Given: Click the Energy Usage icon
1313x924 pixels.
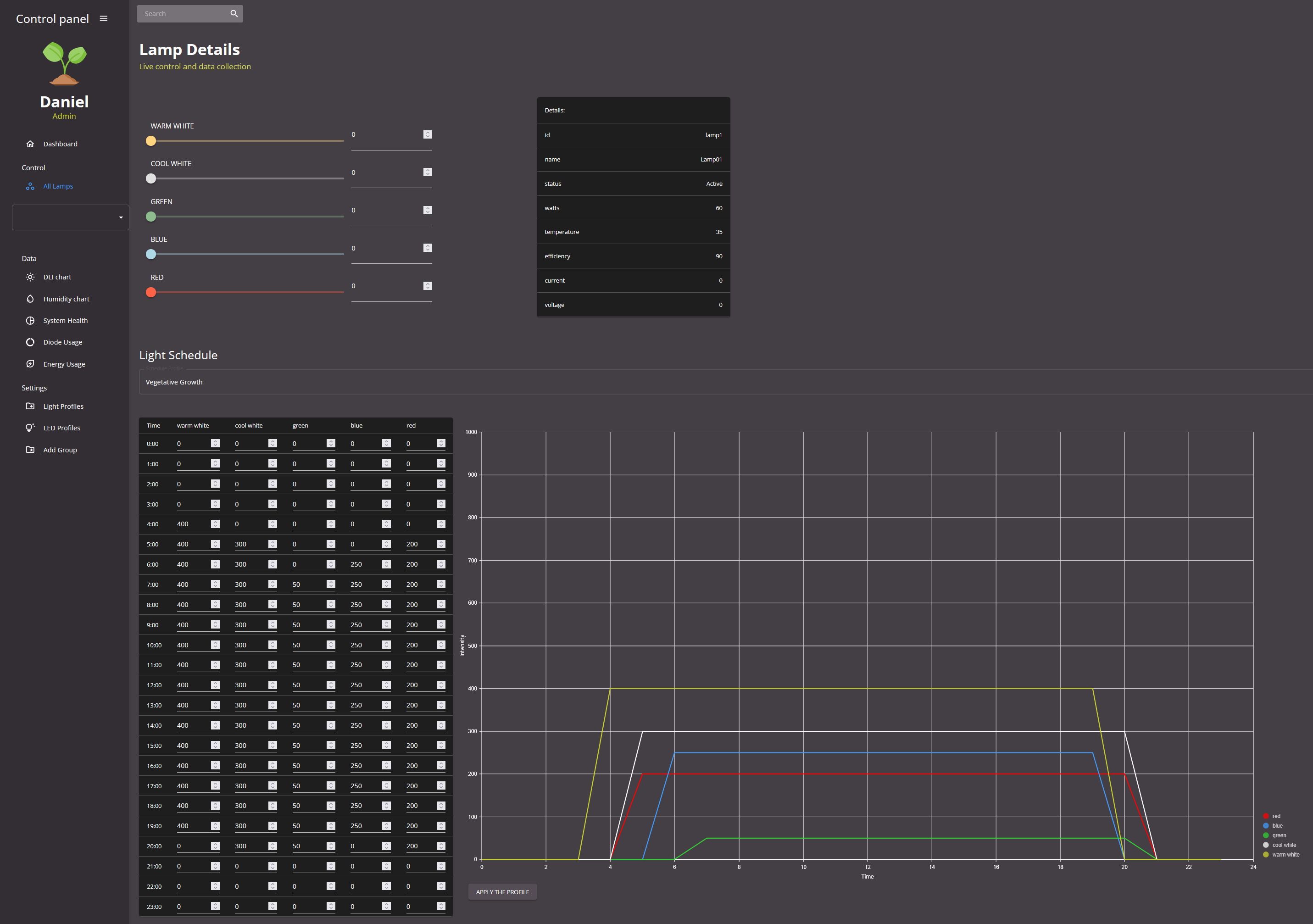Looking at the screenshot, I should pos(30,364).
